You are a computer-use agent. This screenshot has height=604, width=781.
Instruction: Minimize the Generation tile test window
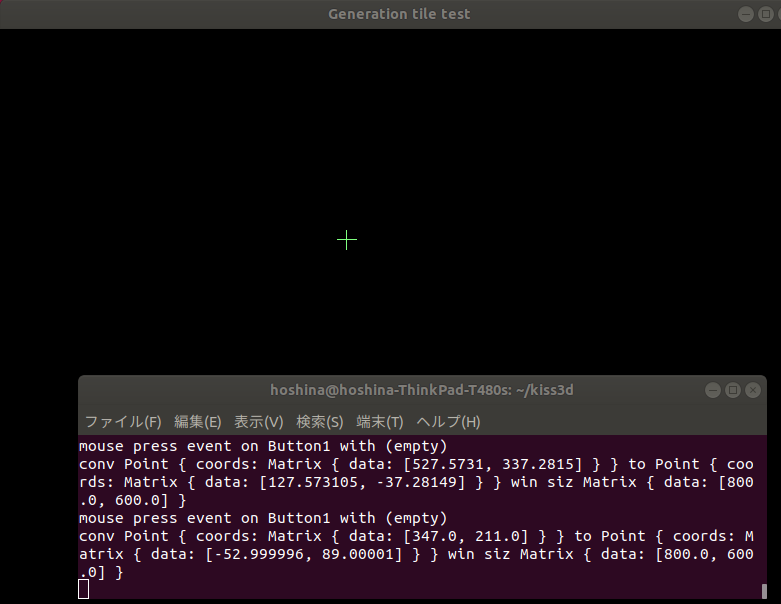(746, 14)
